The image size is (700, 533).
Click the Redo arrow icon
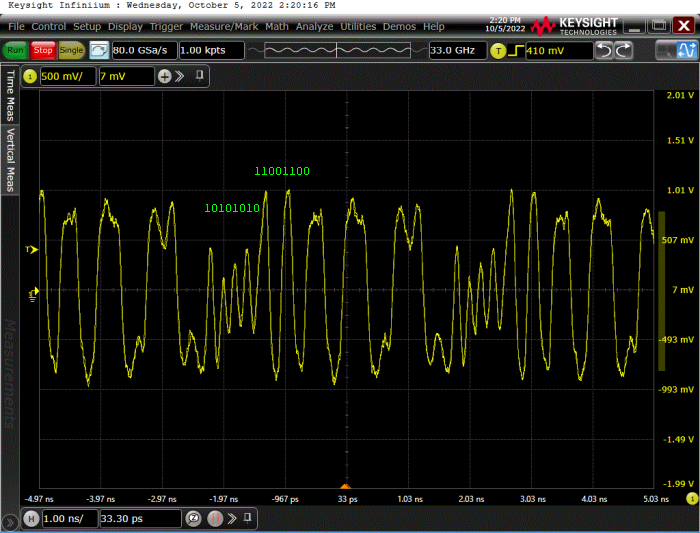click(x=624, y=50)
